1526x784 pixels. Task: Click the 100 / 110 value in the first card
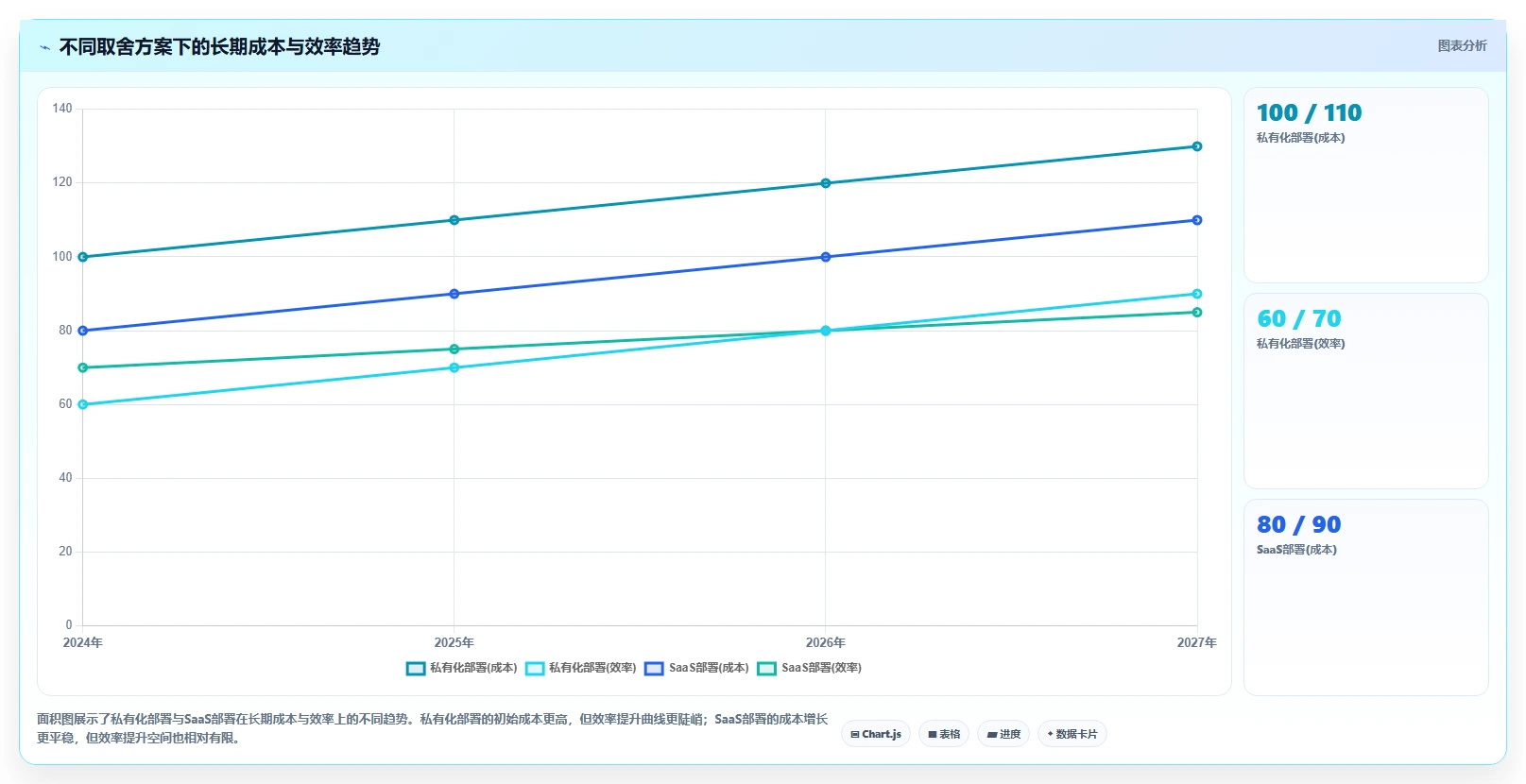[x=1309, y=113]
